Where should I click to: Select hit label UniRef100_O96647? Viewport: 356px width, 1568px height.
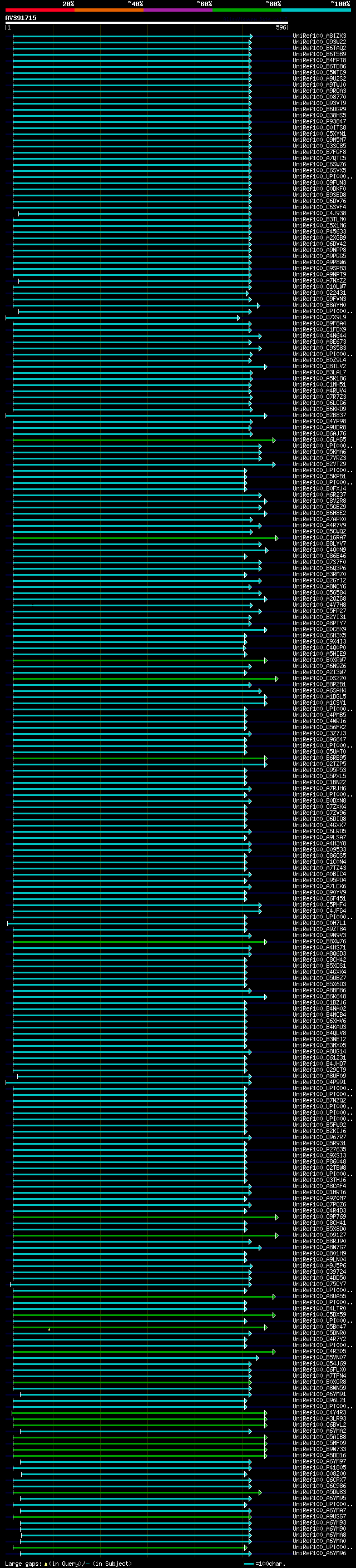[319, 739]
